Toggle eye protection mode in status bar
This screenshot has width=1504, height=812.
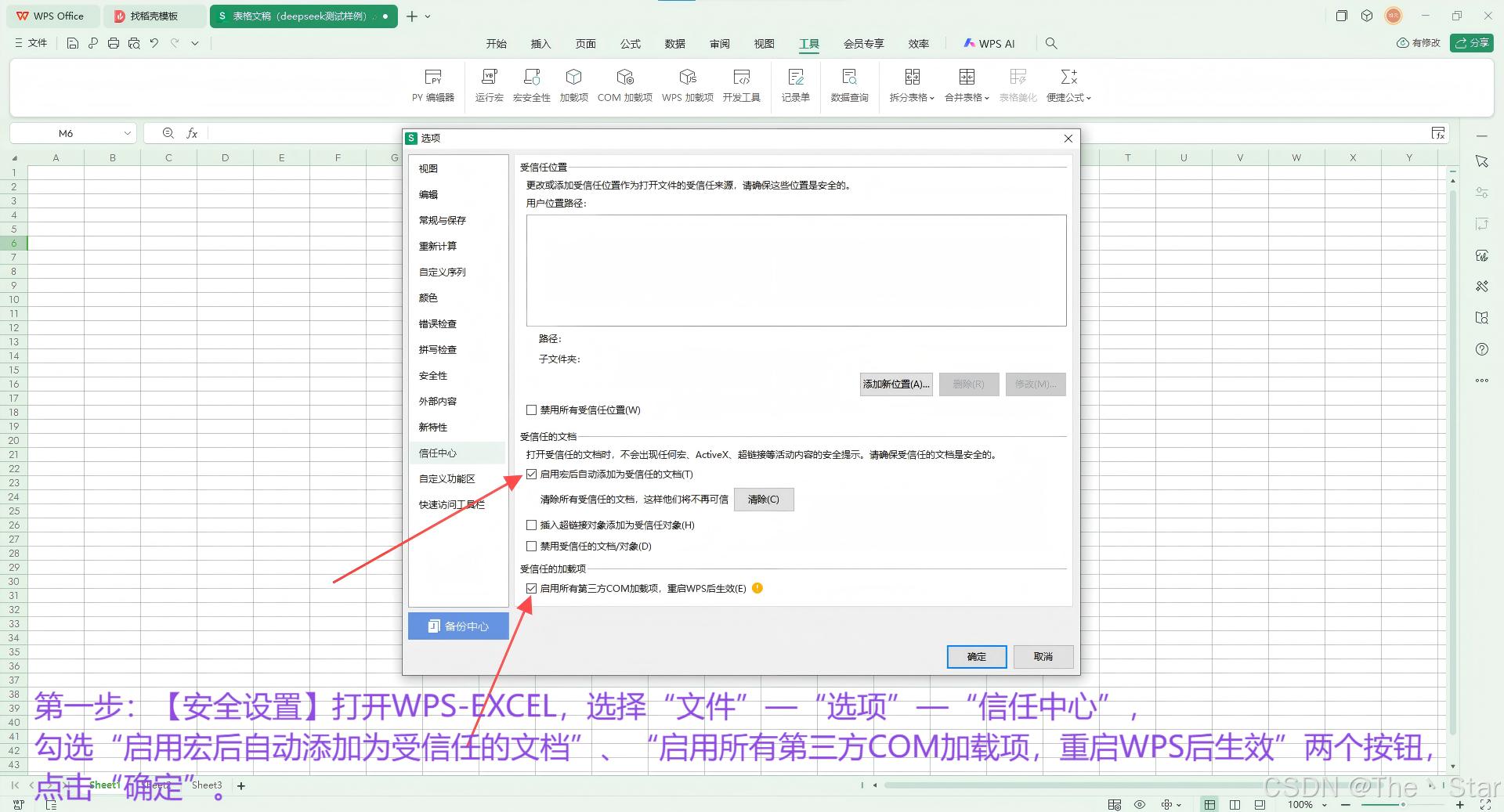[1140, 805]
